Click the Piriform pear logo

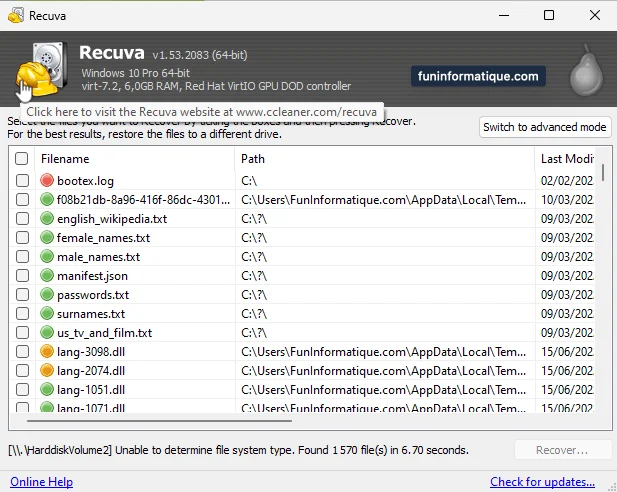click(586, 70)
